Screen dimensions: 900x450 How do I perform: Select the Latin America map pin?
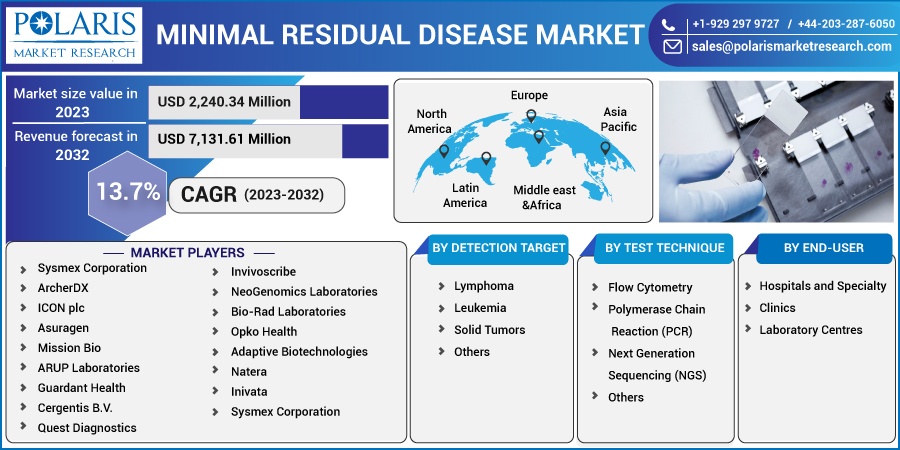[x=486, y=158]
